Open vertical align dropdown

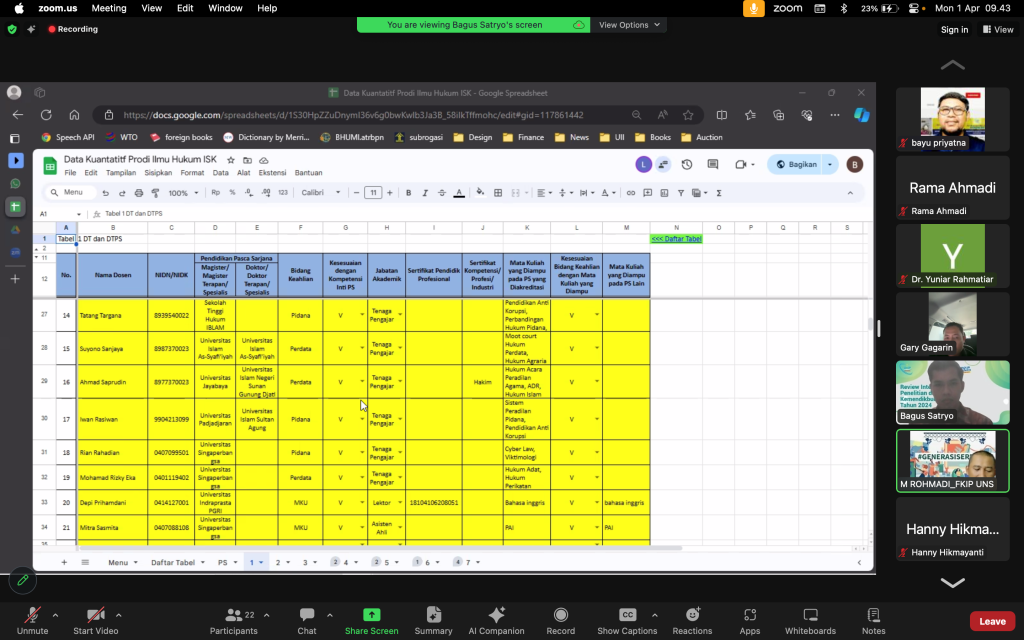point(565,193)
